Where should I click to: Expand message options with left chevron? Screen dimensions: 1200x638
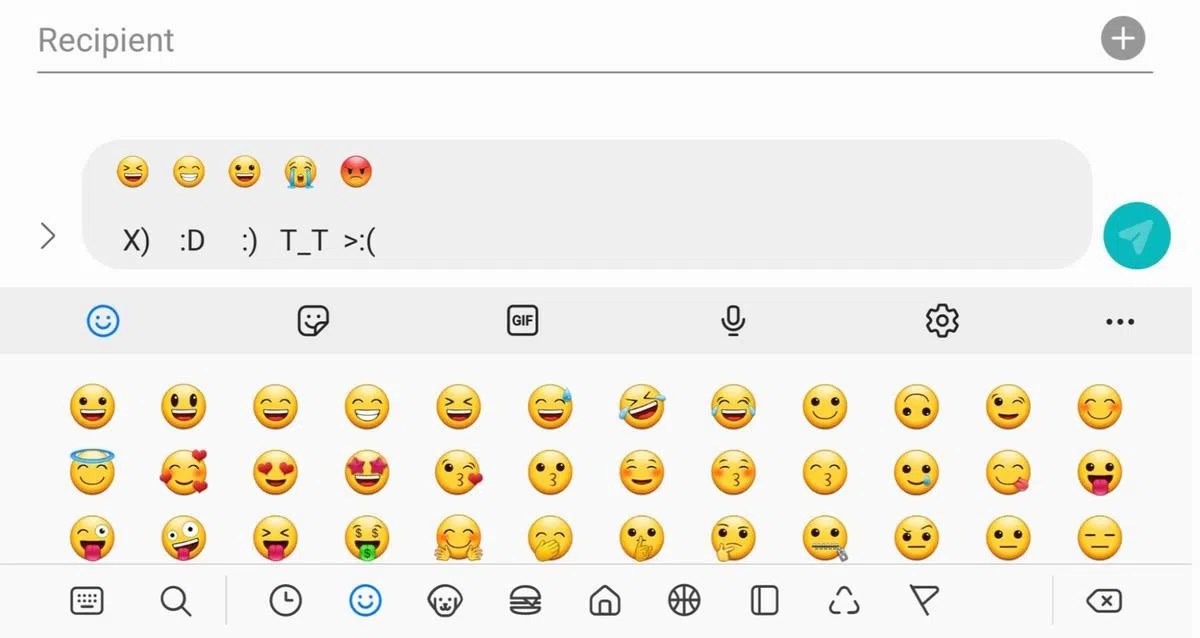47,236
